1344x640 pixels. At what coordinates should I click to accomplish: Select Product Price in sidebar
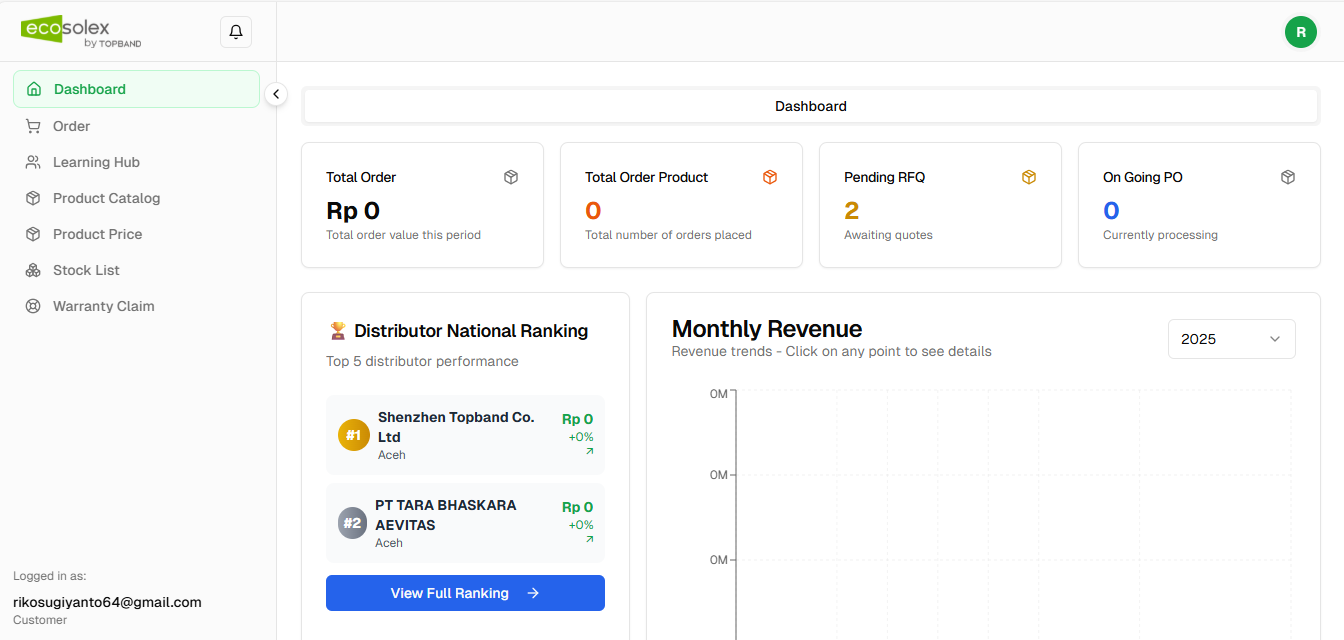pyautogui.click(x=97, y=234)
